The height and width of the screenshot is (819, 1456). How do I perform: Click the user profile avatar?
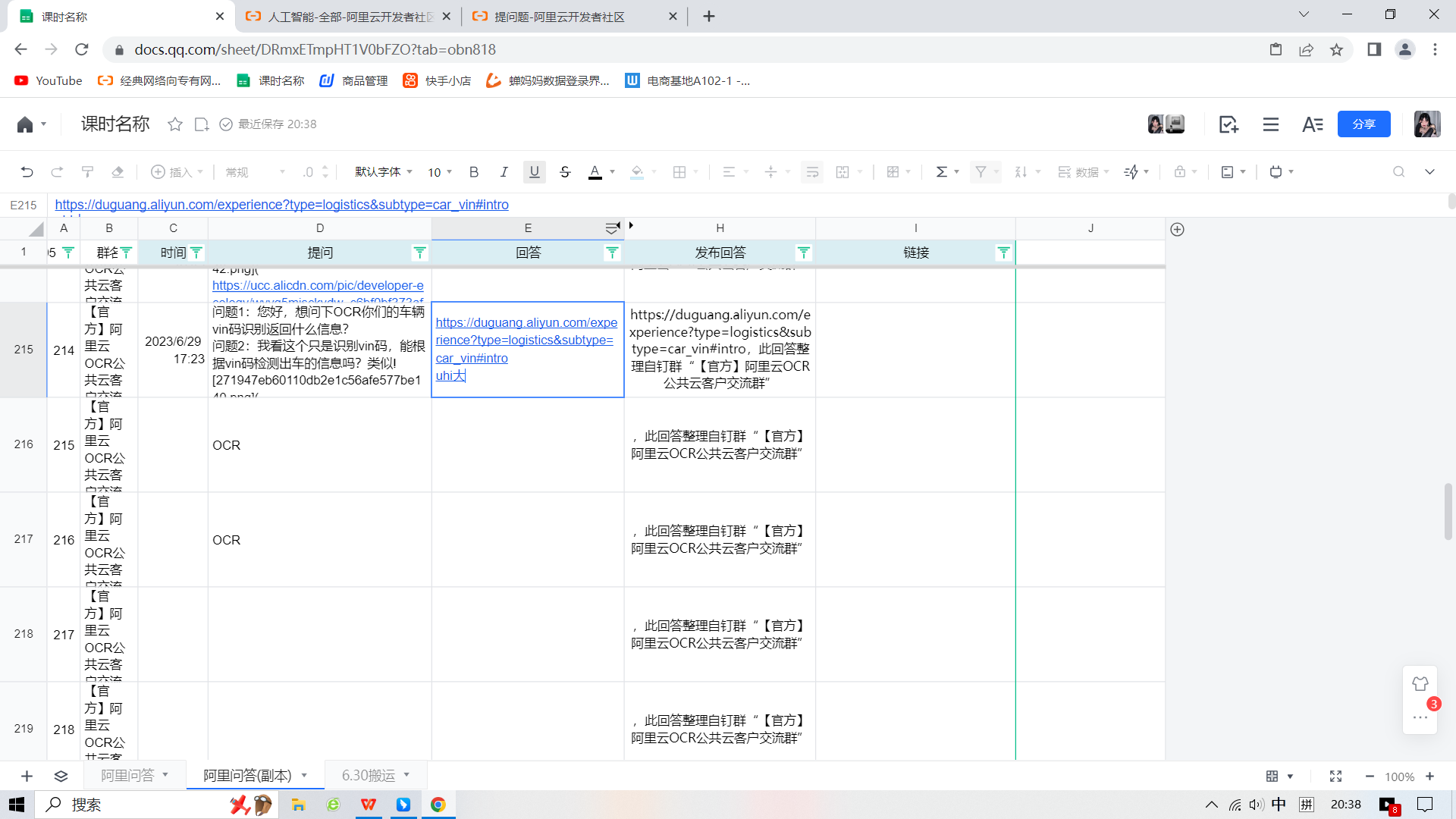1426,124
